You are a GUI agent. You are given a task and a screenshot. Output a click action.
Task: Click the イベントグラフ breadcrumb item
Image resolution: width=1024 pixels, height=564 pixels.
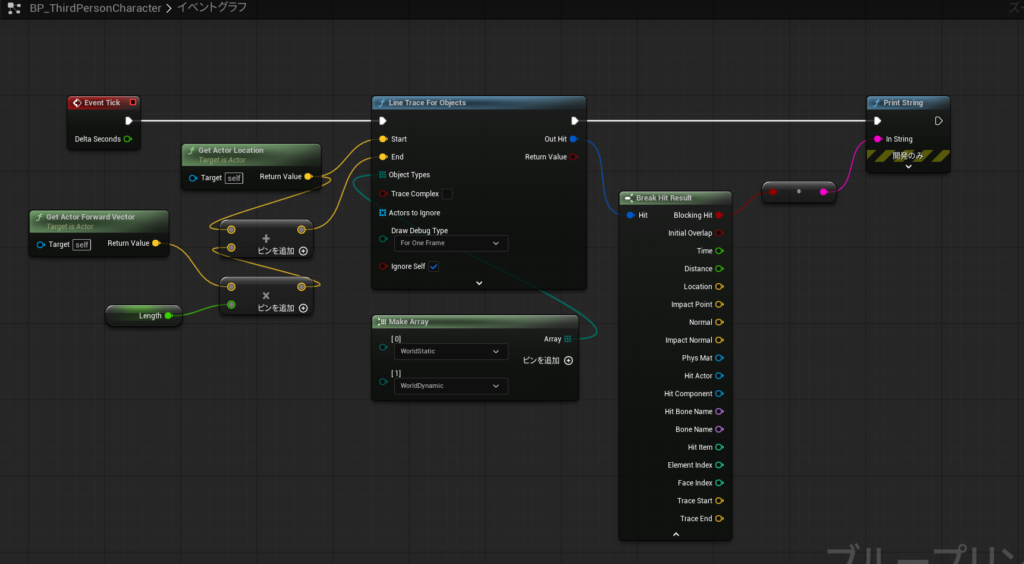(x=212, y=8)
